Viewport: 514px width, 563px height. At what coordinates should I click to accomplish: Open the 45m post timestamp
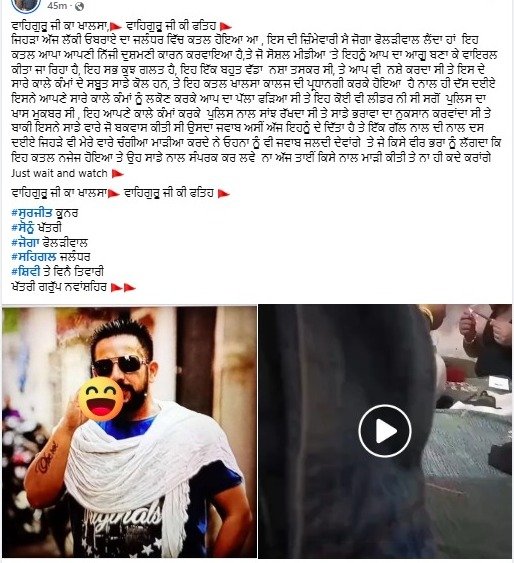pyautogui.click(x=57, y=6)
